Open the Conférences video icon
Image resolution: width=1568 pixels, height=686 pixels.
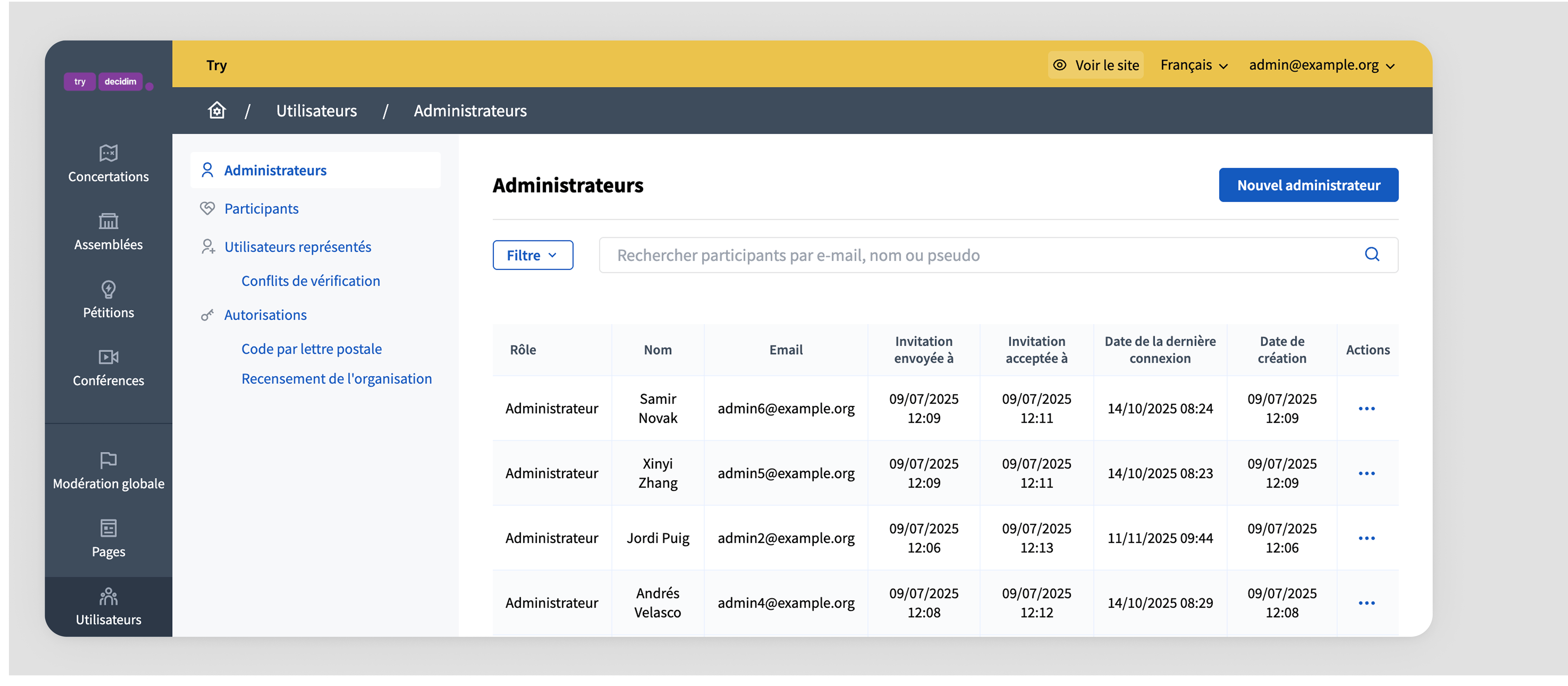click(x=108, y=357)
